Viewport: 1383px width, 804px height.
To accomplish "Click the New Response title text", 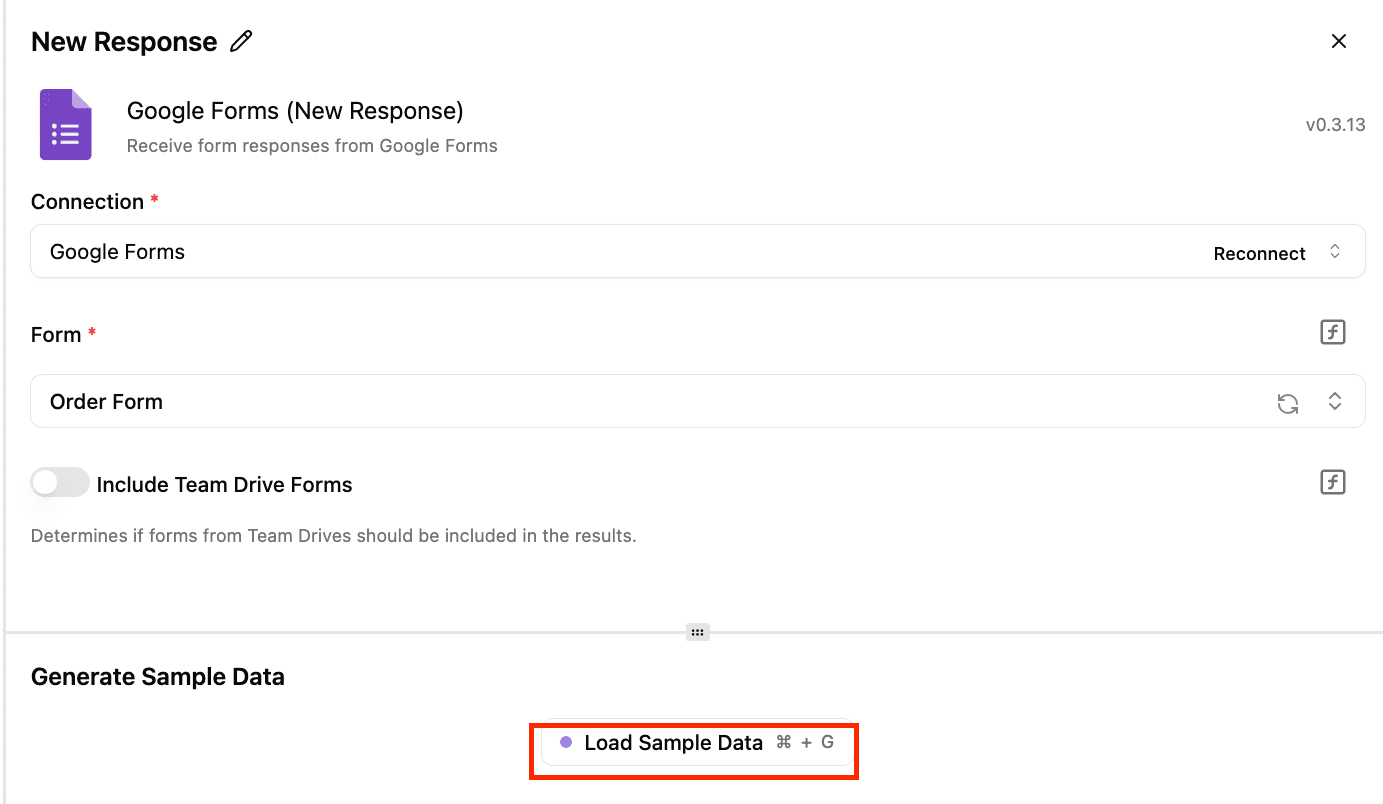I will tap(124, 42).
